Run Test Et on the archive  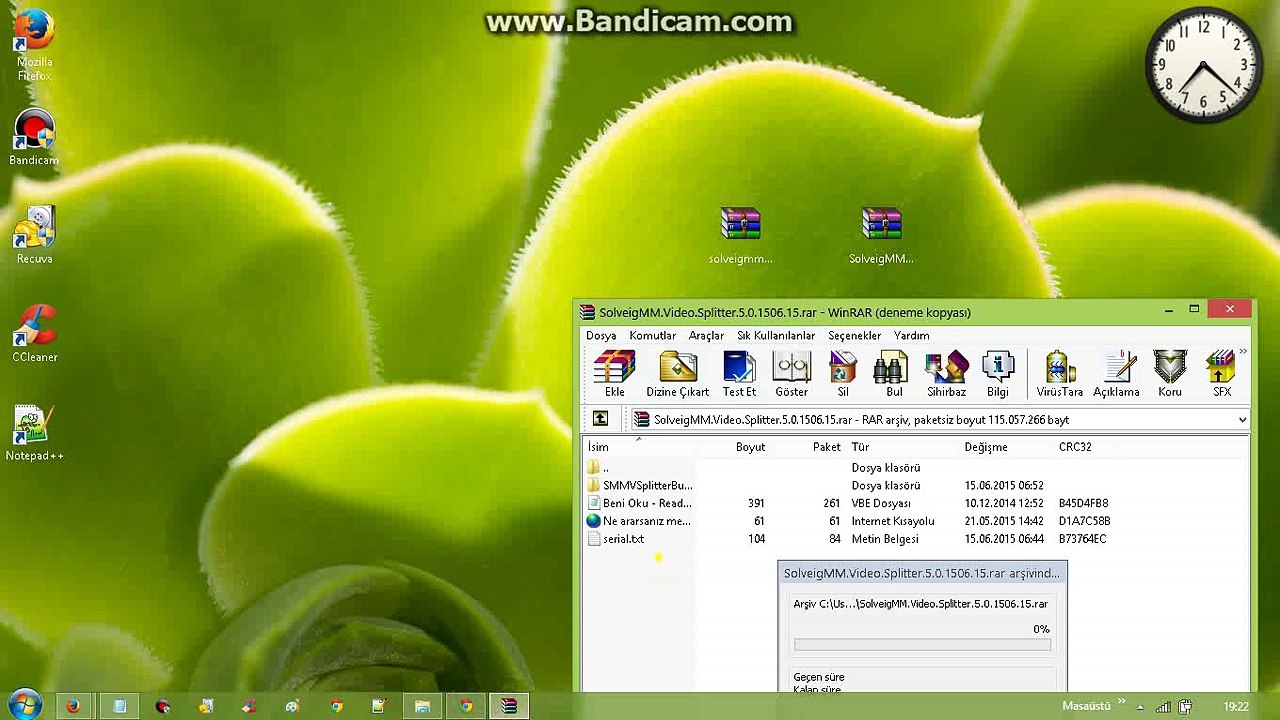pos(739,374)
